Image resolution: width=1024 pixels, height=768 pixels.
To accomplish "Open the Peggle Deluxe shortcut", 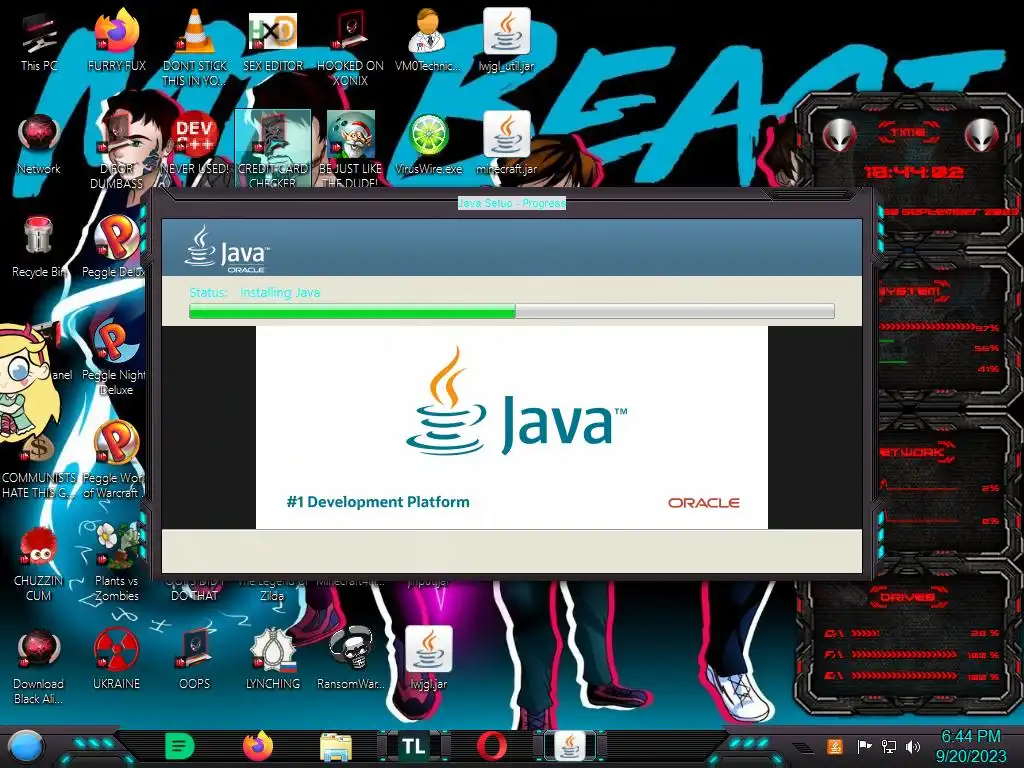I will [115, 248].
